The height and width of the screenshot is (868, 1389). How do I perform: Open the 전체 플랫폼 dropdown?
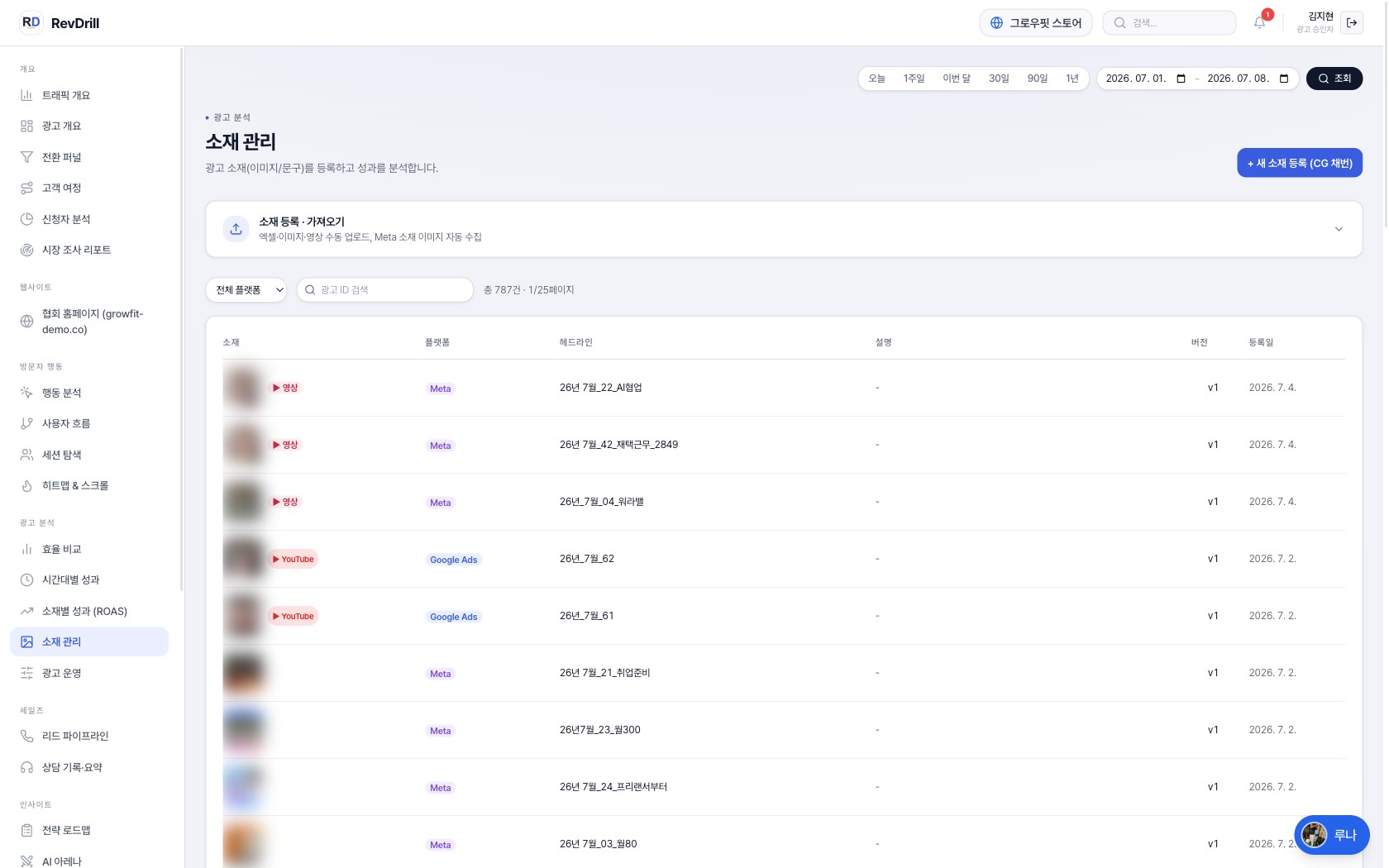[x=246, y=290]
